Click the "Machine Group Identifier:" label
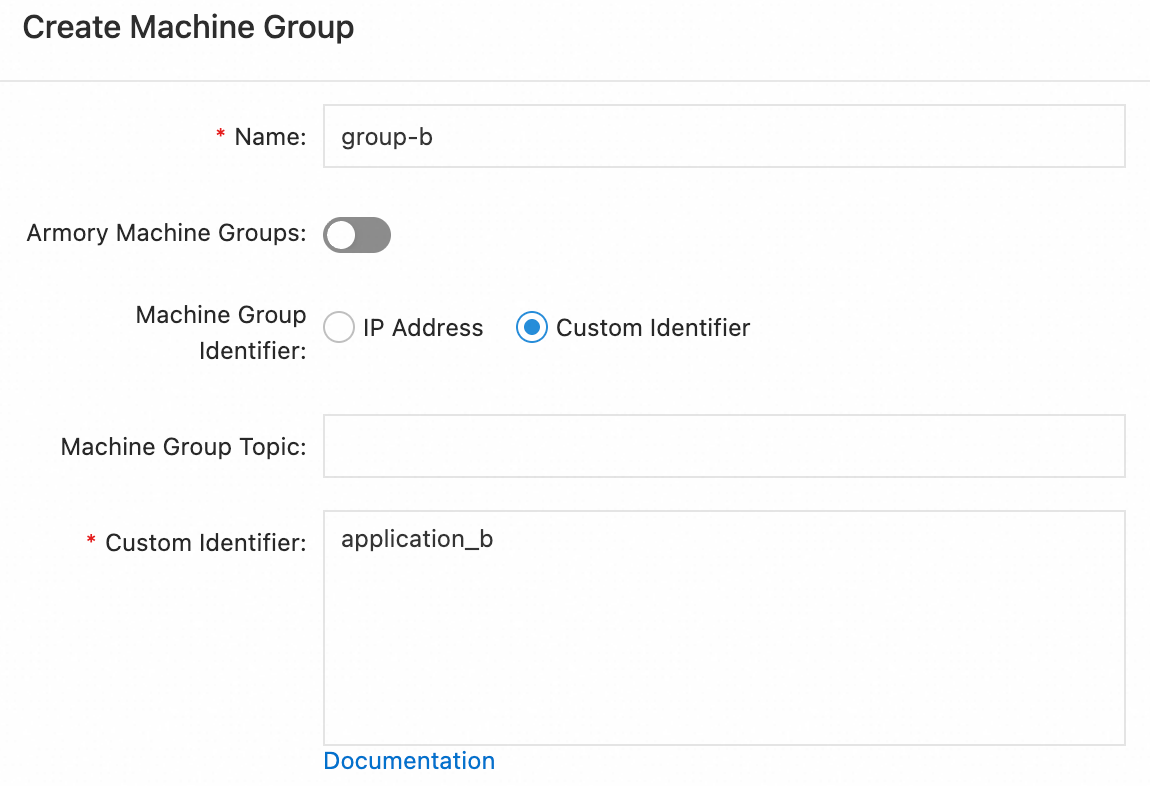This screenshot has height=786, width=1150. pos(221,333)
